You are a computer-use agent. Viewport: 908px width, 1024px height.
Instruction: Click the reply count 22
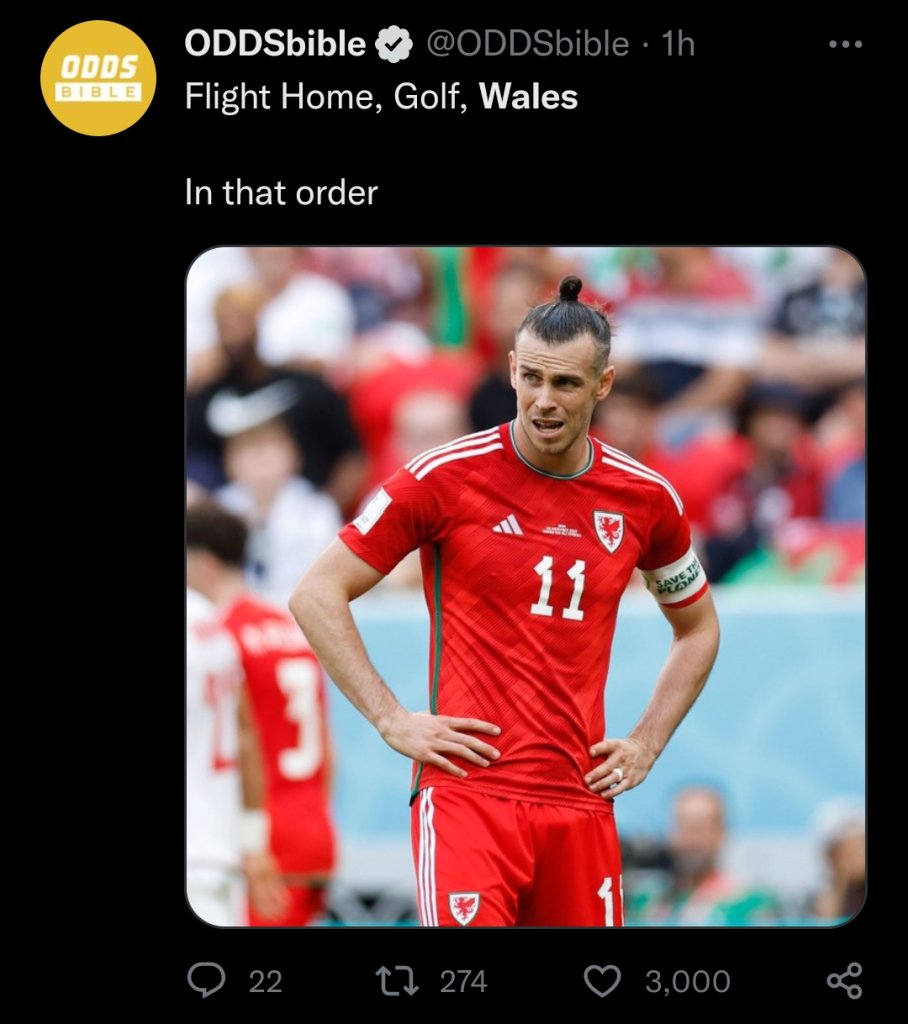click(x=266, y=981)
